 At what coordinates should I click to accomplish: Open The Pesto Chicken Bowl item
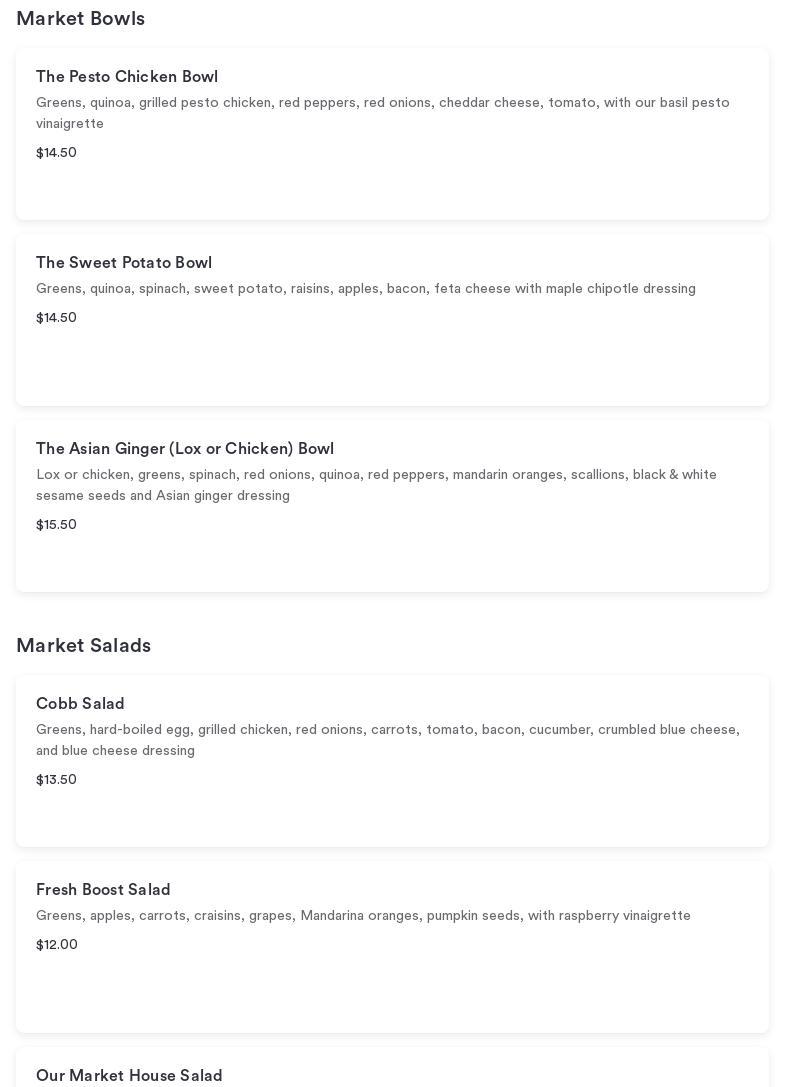coord(127,77)
